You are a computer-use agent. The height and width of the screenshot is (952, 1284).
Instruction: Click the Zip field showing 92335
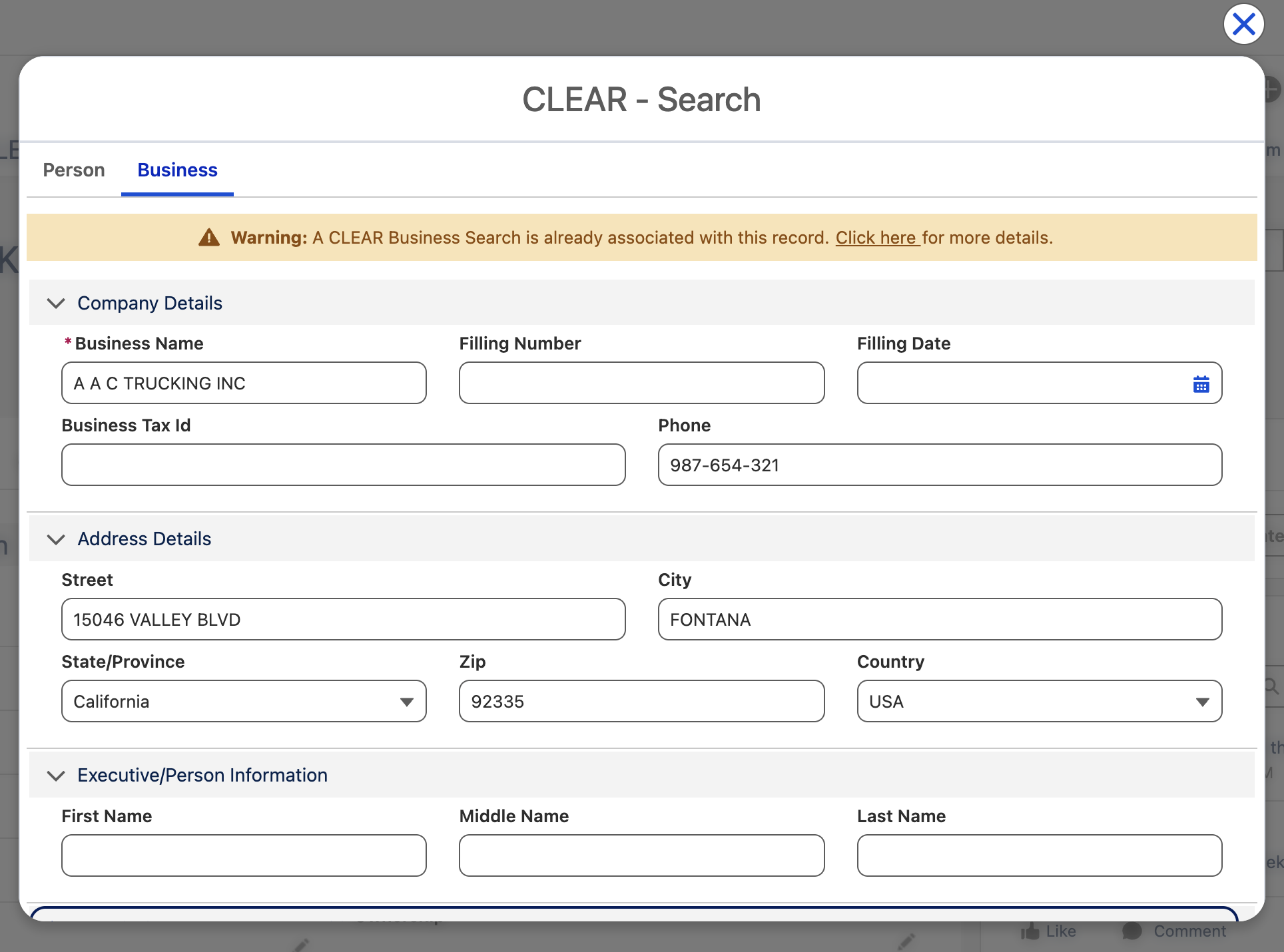click(x=642, y=701)
